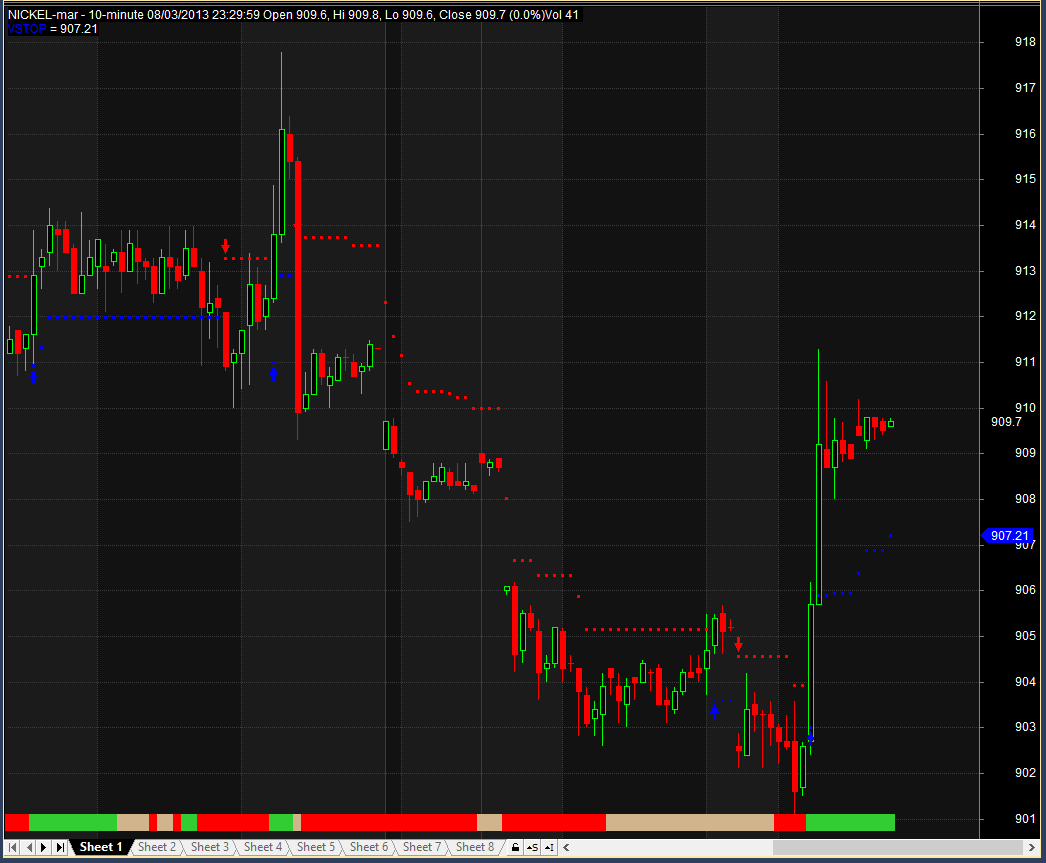The height and width of the screenshot is (863, 1046).
Task: Click the scrollbar right arrow
Action: (1032, 848)
